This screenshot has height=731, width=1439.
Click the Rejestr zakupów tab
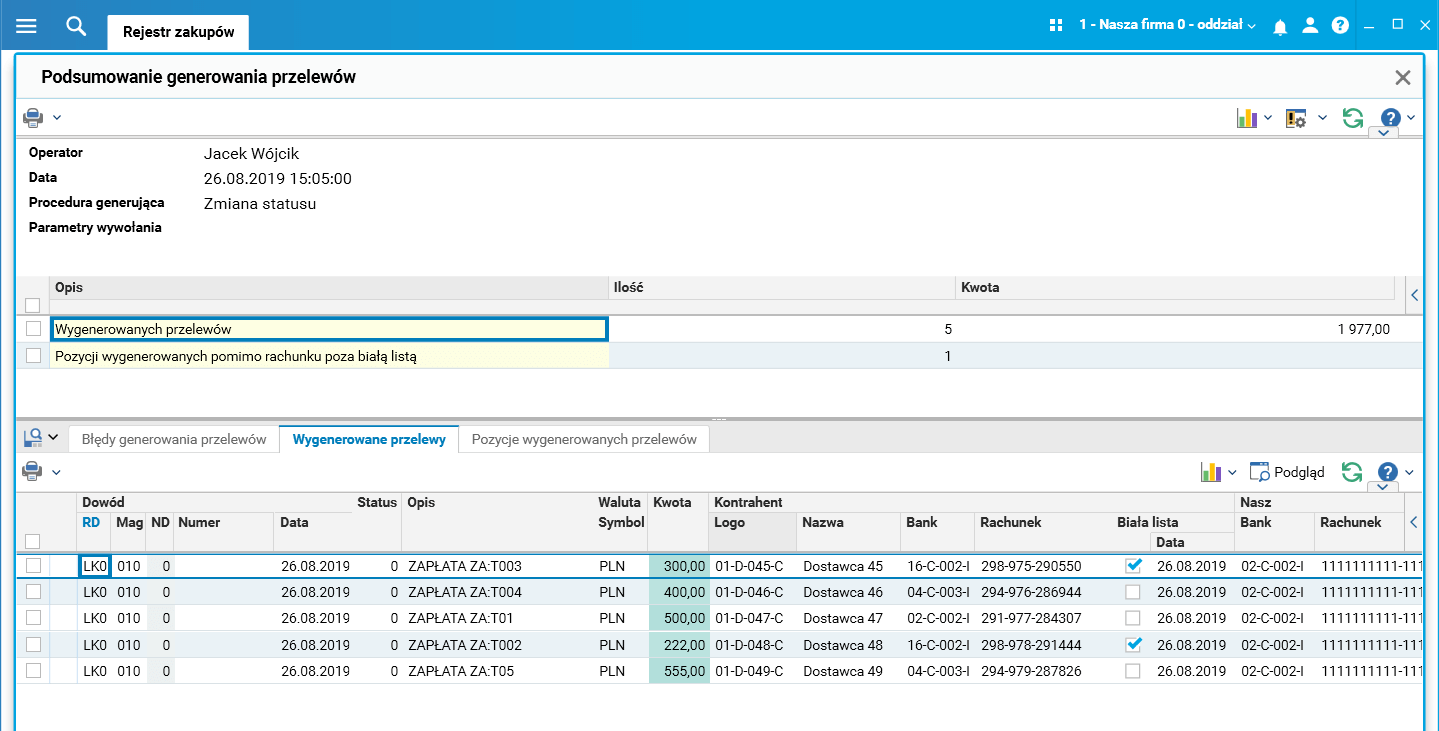[178, 32]
